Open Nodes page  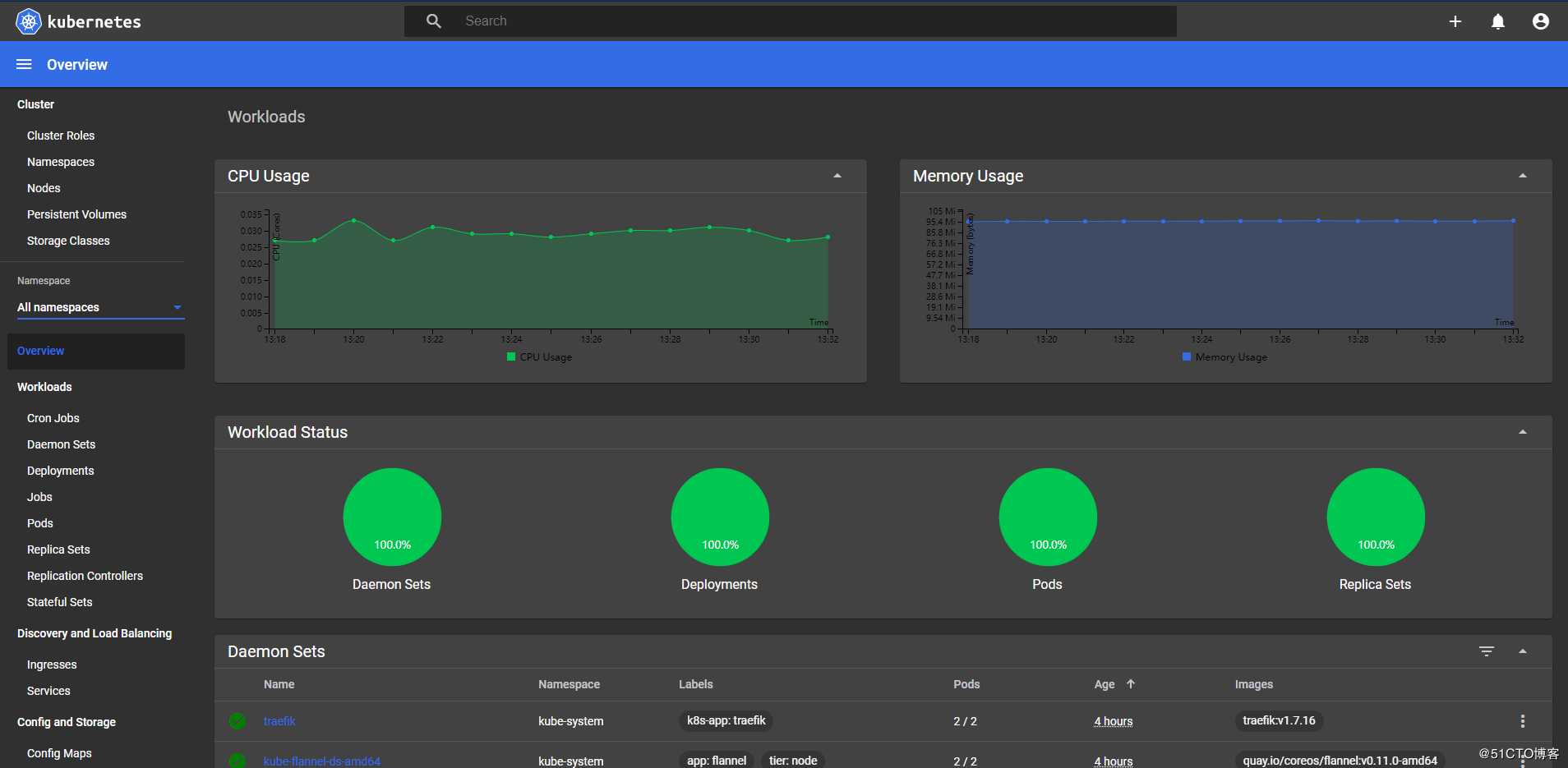pos(44,188)
